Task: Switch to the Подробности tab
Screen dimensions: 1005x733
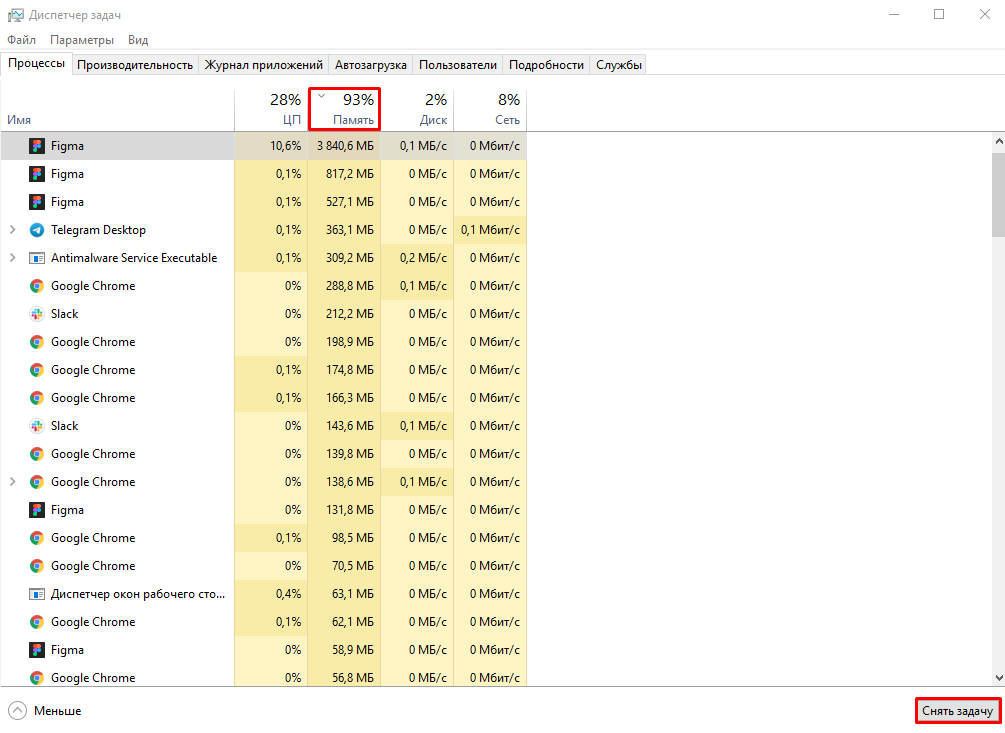Action: 546,65
